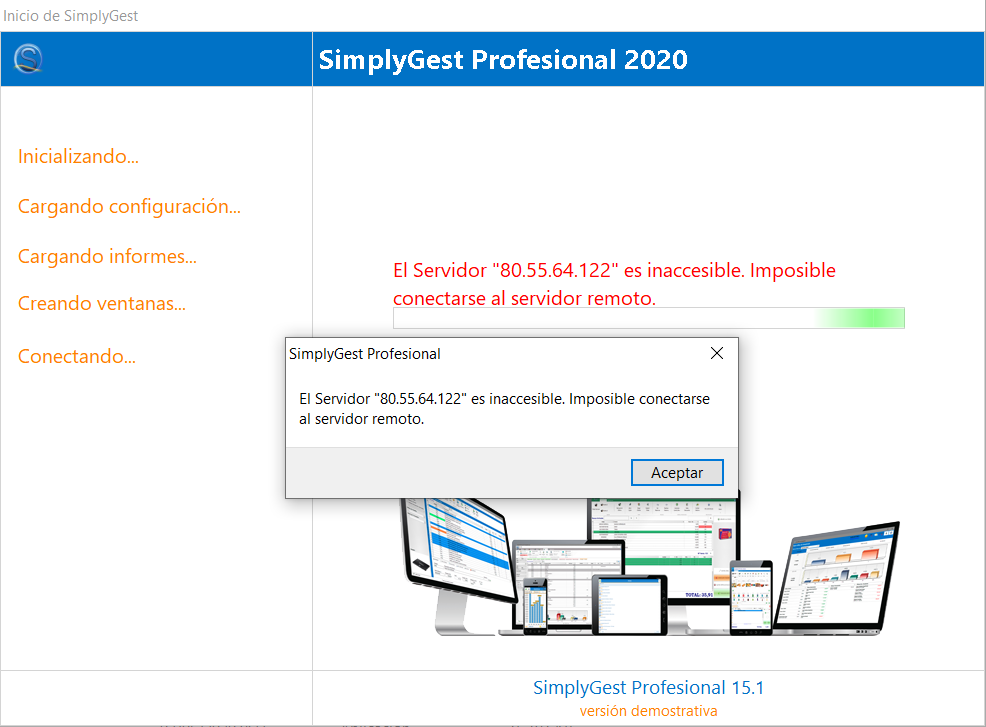986x727 pixels.
Task: Click the Creando ventanas... status message
Action: pyautogui.click(x=102, y=303)
